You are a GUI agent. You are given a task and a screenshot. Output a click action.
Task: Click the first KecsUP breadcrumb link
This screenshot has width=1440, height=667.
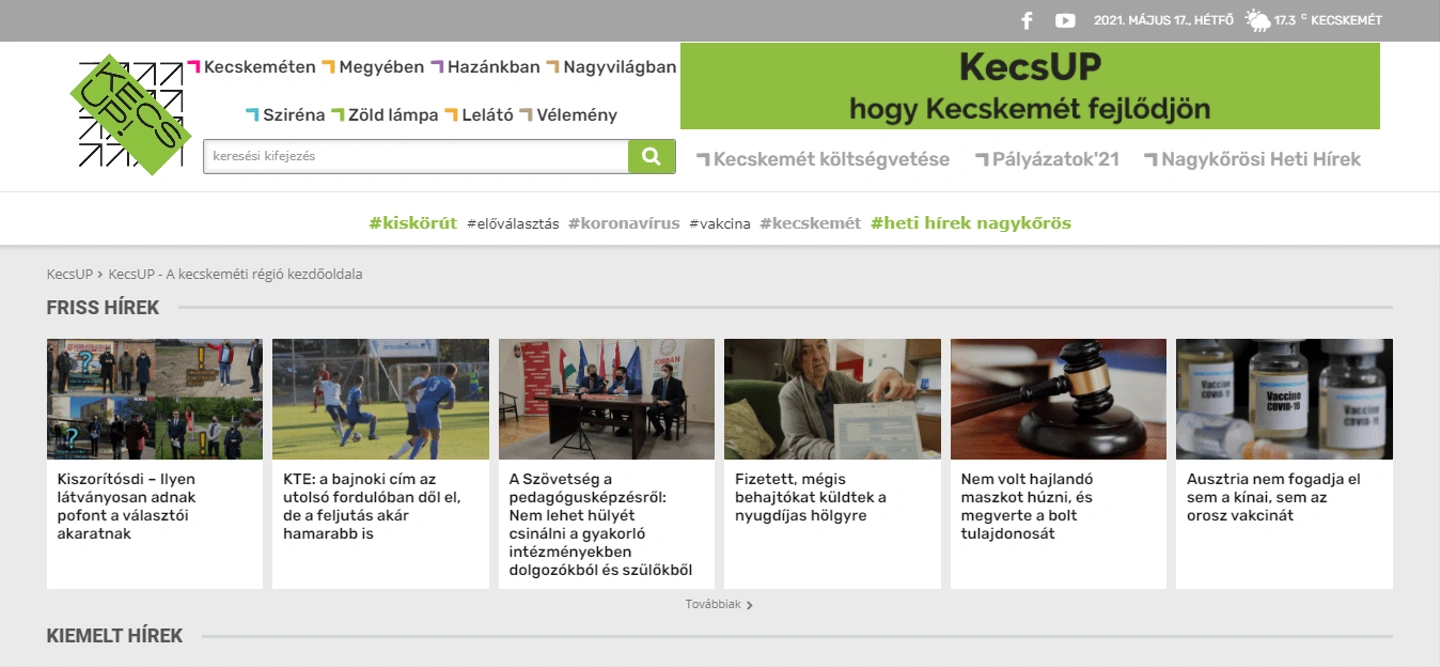click(x=69, y=274)
